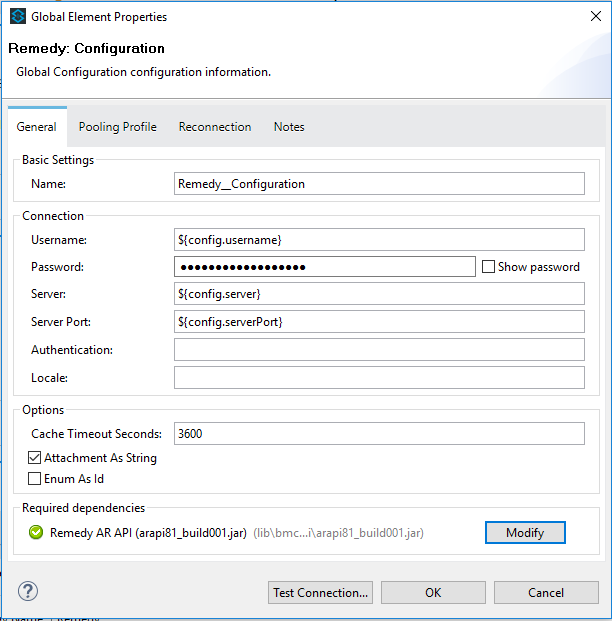Go to the Notes tab
The width and height of the screenshot is (612, 621).
tap(289, 127)
